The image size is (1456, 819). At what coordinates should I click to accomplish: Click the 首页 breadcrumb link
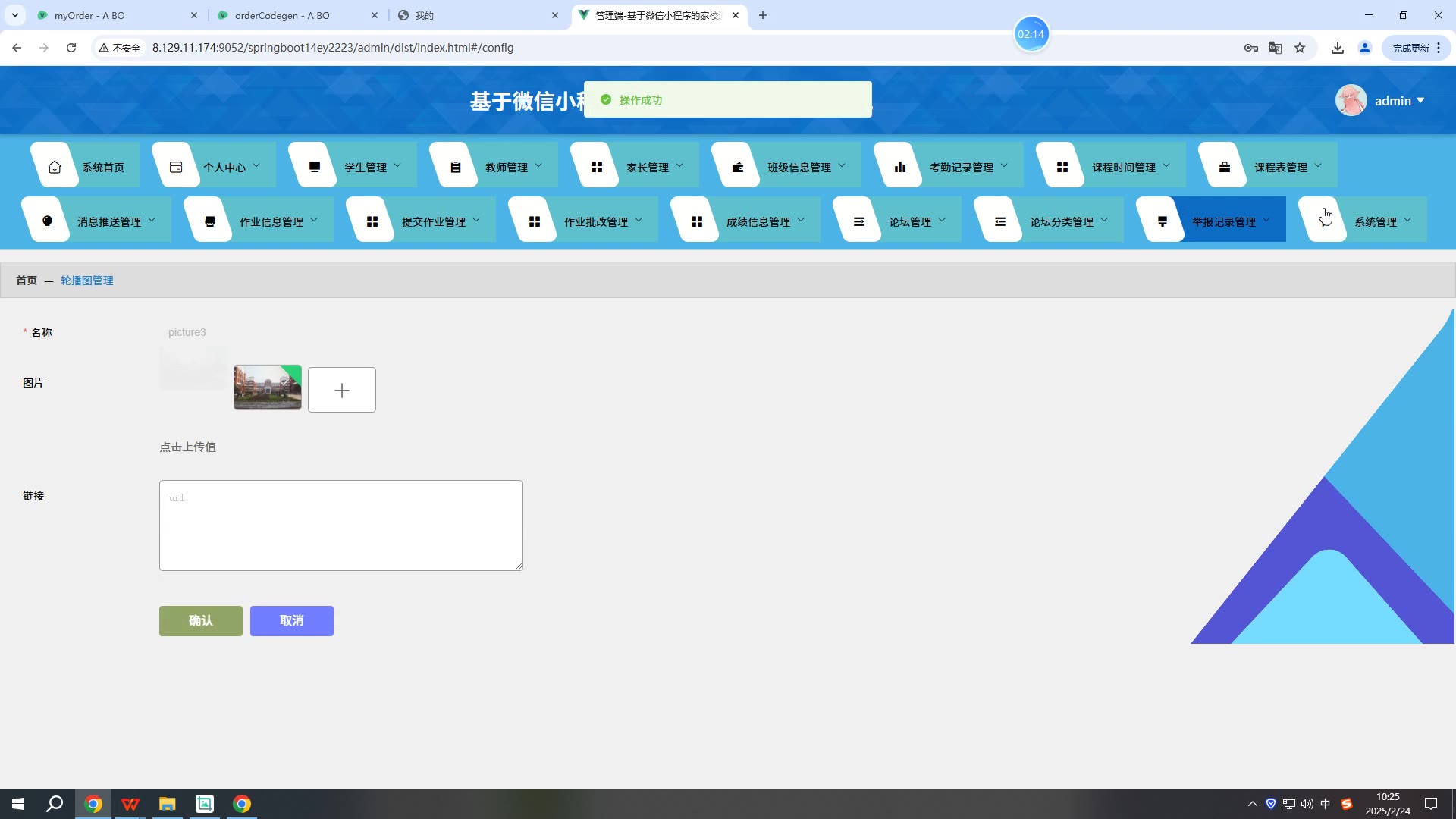[27, 281]
